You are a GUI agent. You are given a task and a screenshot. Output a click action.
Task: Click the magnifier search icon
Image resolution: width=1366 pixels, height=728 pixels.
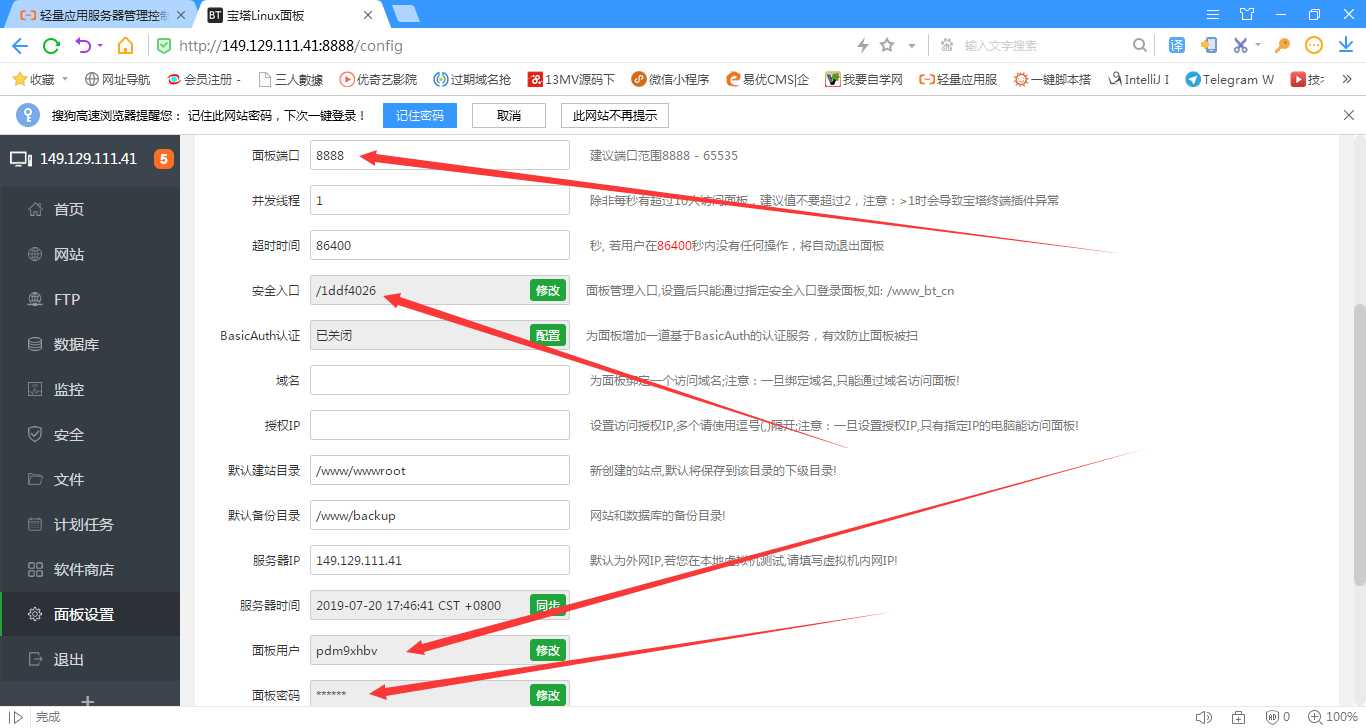click(1139, 45)
